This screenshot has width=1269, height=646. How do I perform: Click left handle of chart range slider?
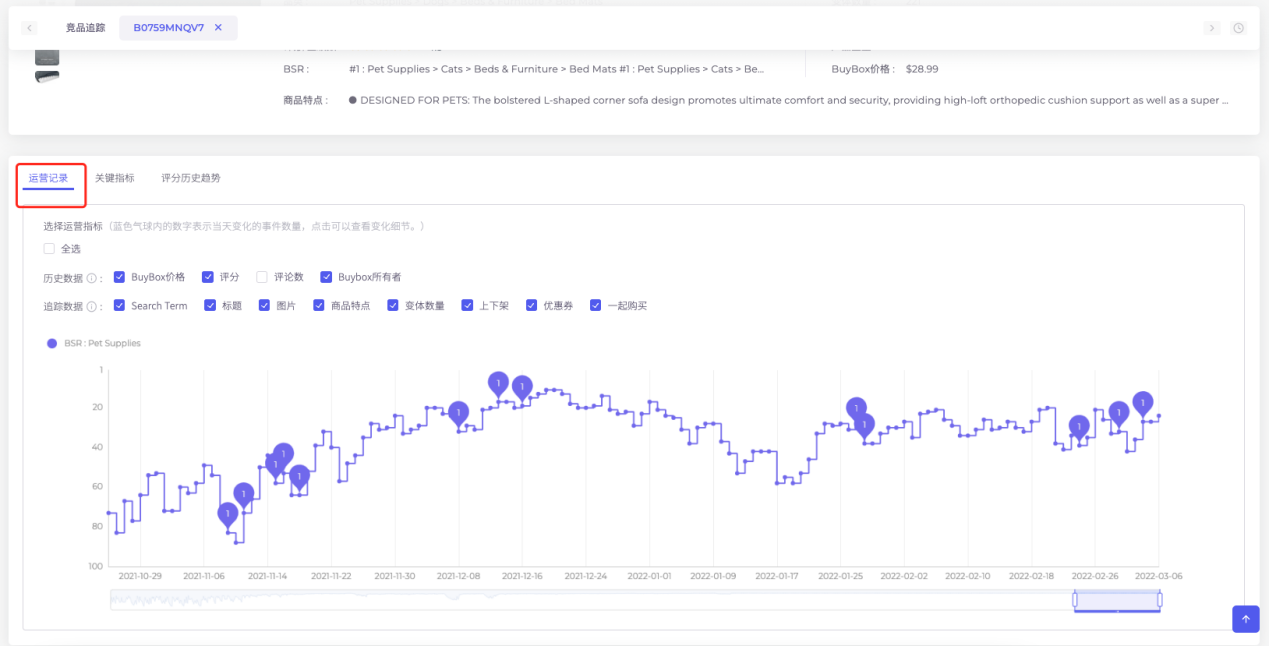(1075, 600)
